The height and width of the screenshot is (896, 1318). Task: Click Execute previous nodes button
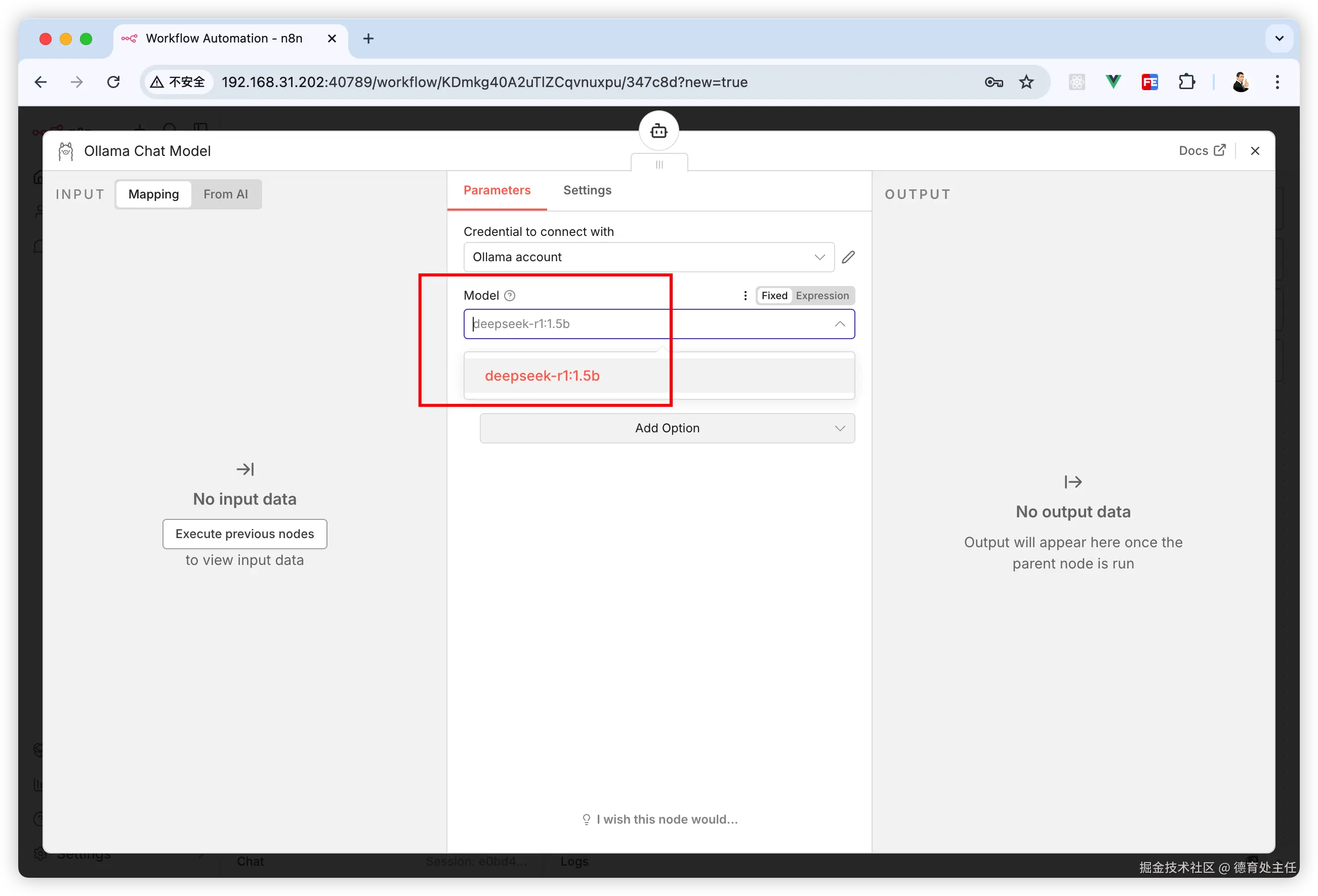[244, 534]
